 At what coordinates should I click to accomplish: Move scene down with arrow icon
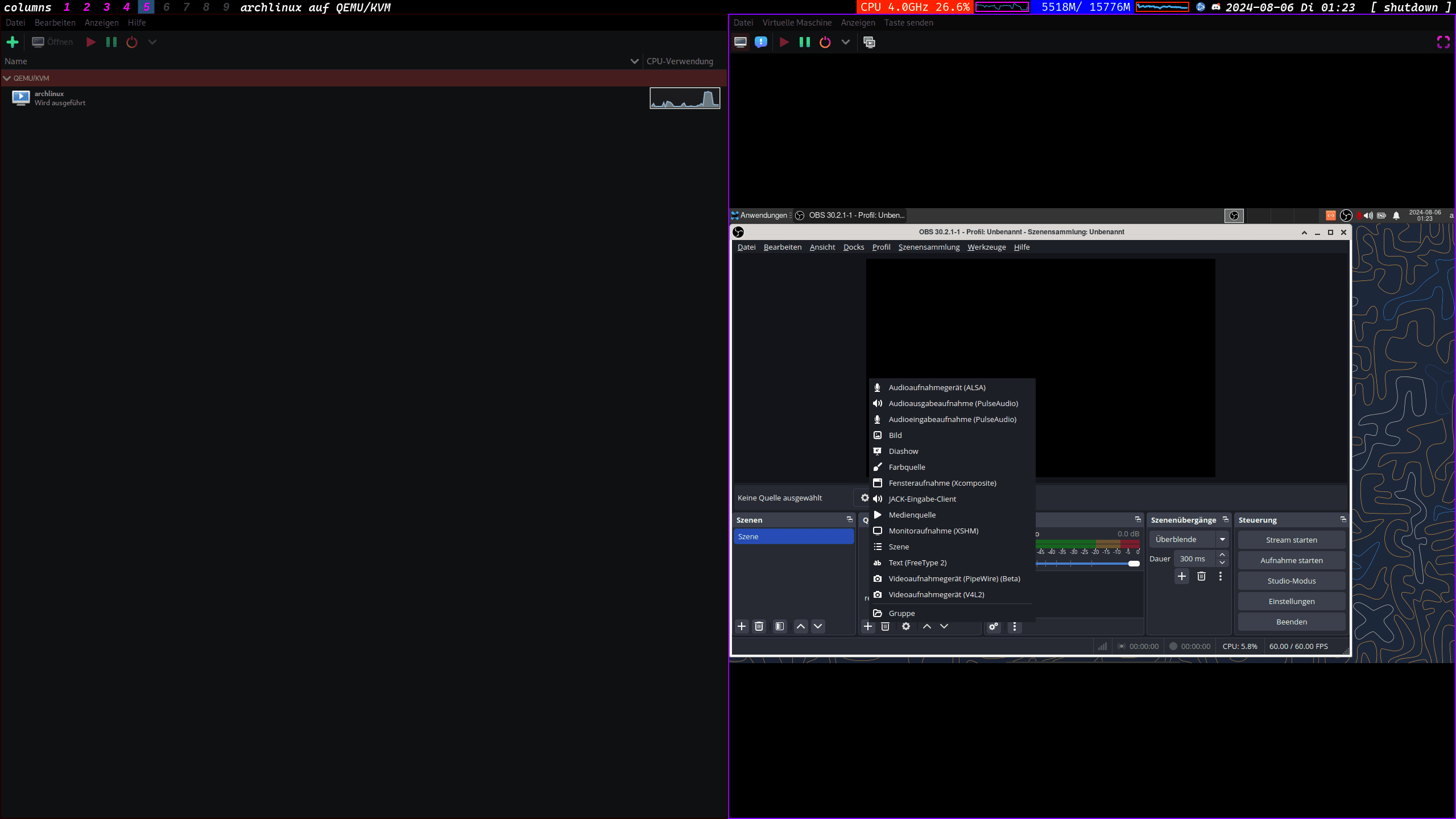click(818, 626)
